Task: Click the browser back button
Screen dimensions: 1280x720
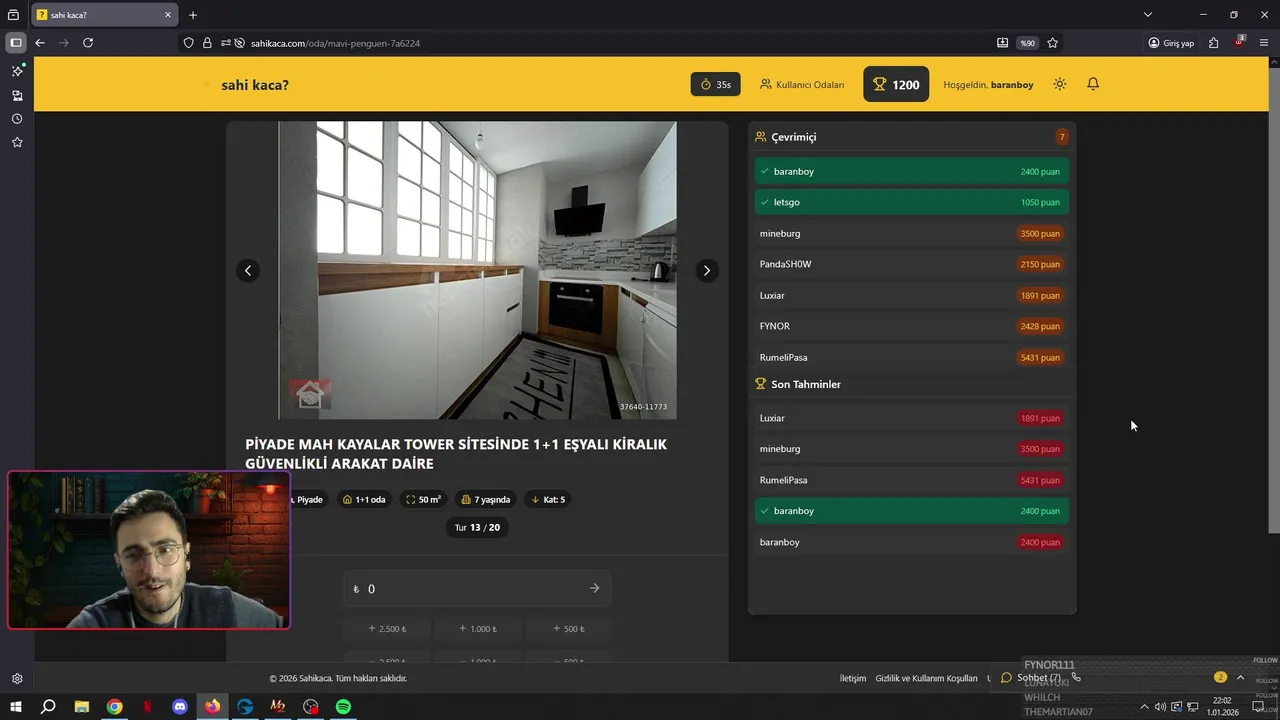Action: pyautogui.click(x=40, y=43)
